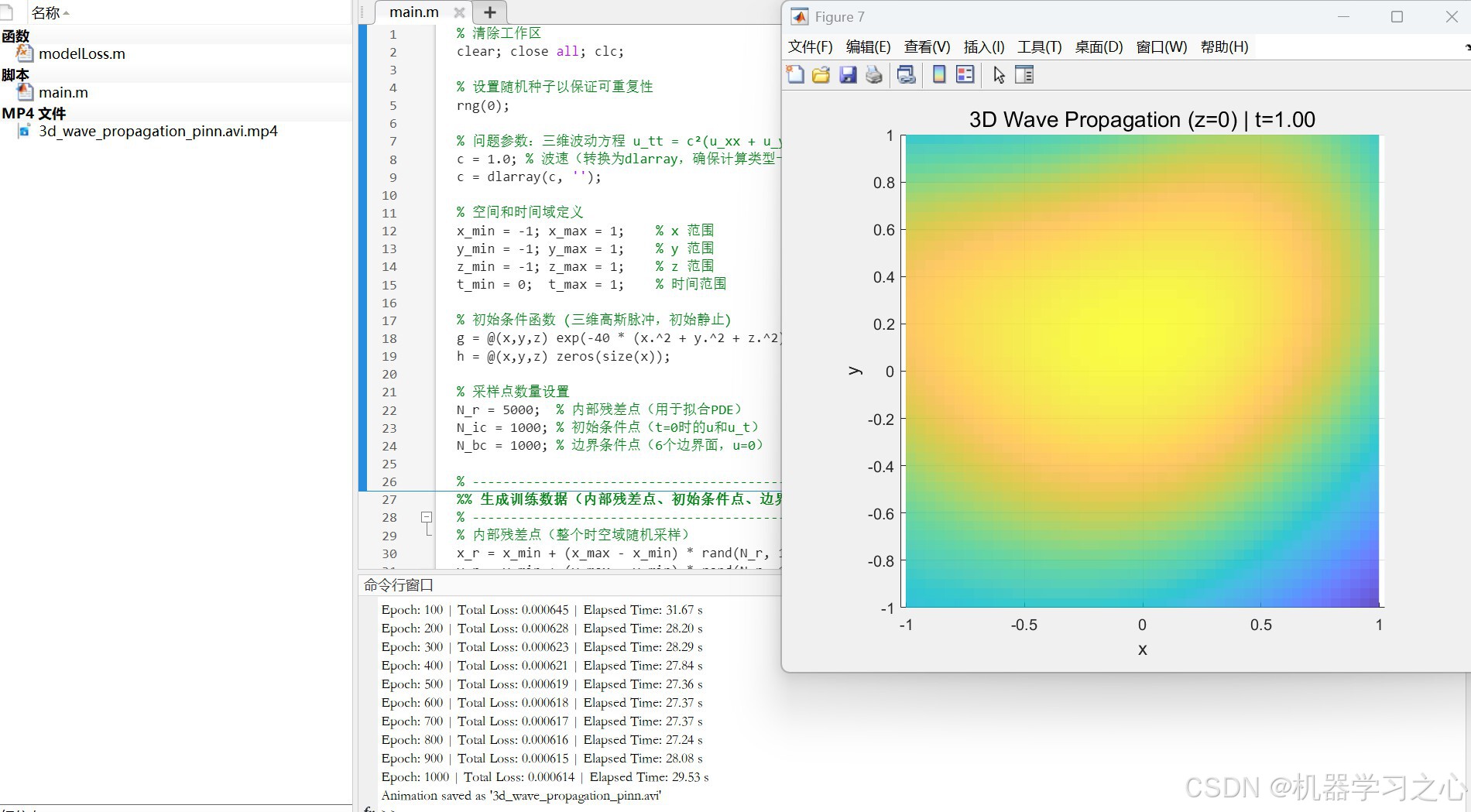Open the 桌面(D) menu in Figure 7

[x=1099, y=47]
